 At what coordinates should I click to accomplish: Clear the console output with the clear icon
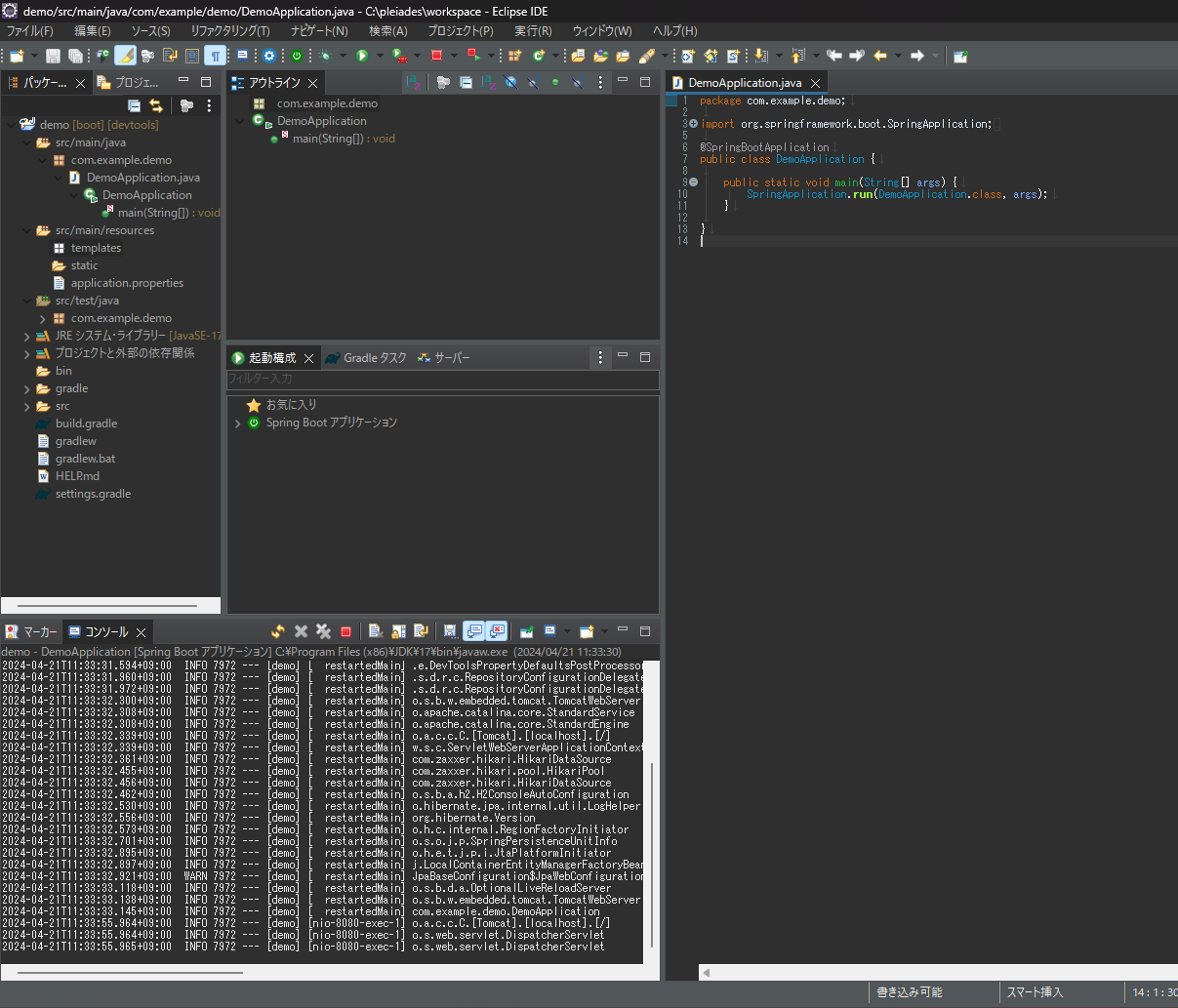pyautogui.click(x=375, y=630)
